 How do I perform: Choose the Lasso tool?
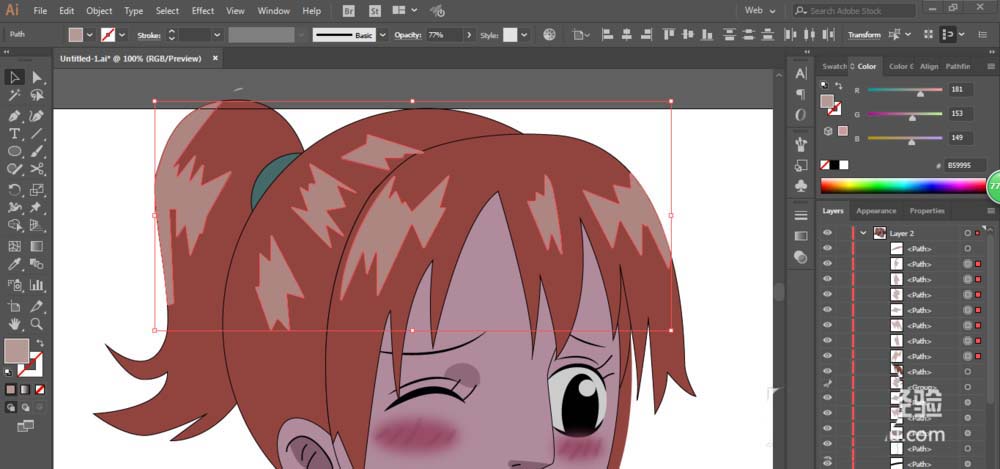click(37, 95)
